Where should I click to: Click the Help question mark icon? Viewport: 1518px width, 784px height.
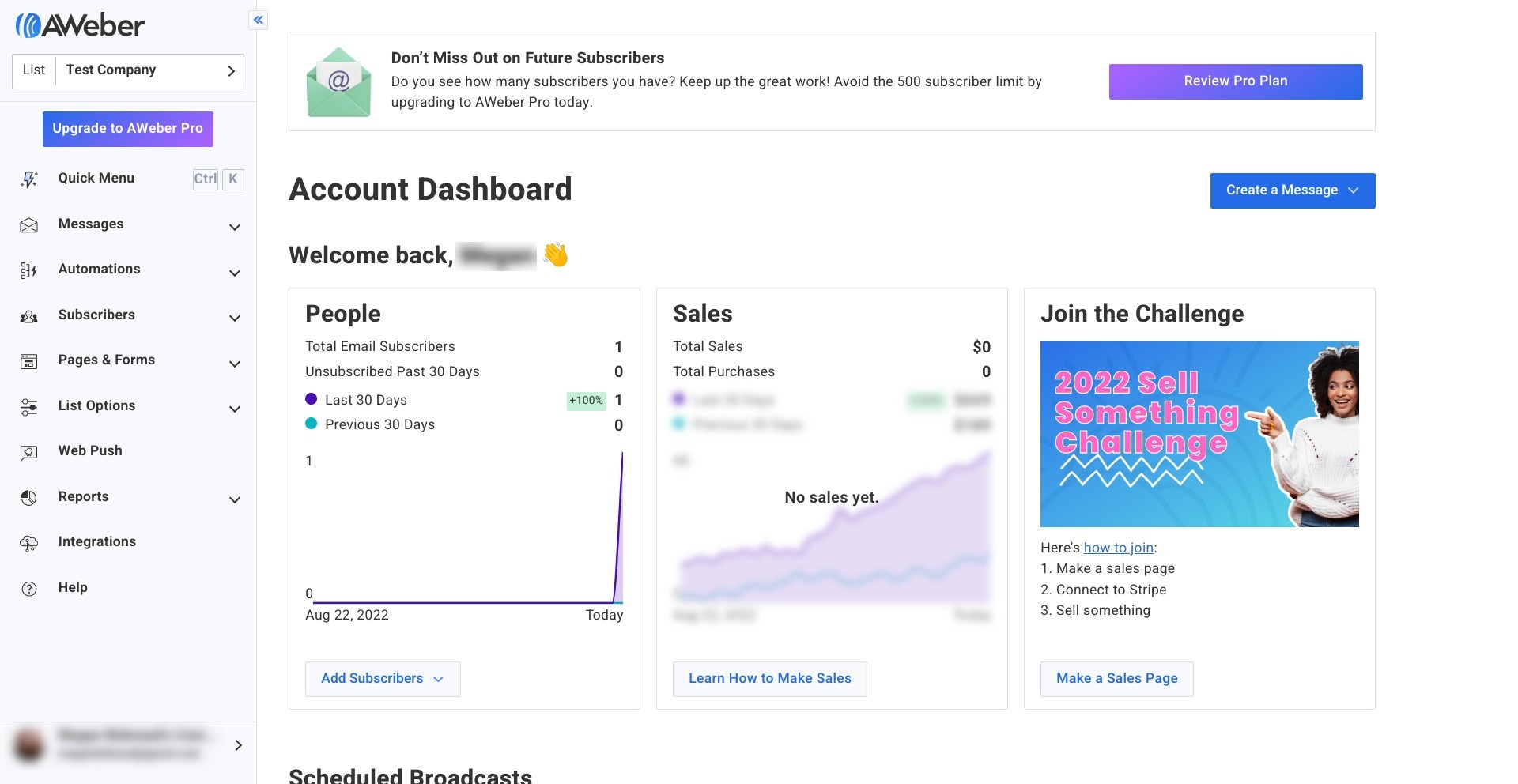pyautogui.click(x=29, y=589)
